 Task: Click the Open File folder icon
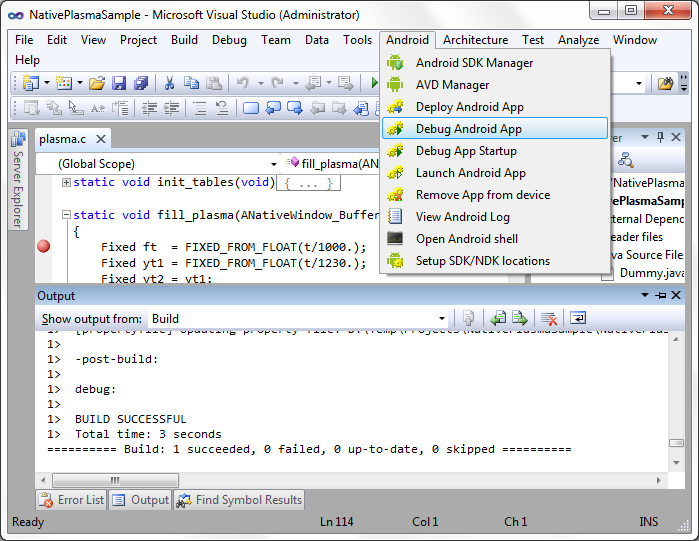coord(97,83)
